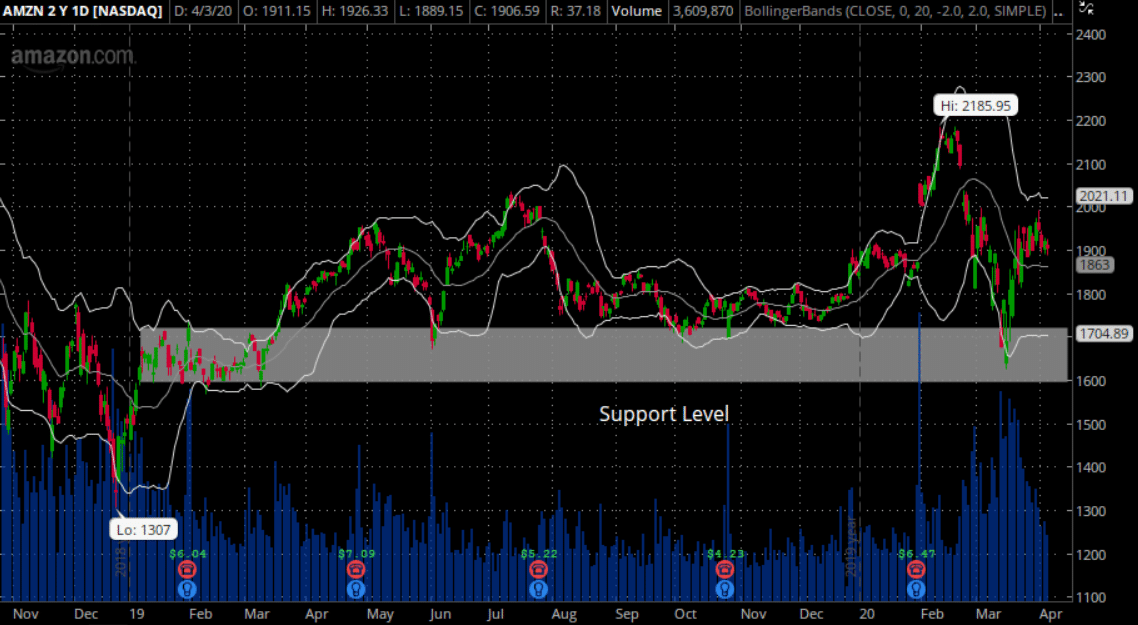Select the open price O: 1911.15
The image size is (1138, 625).
pos(278,11)
